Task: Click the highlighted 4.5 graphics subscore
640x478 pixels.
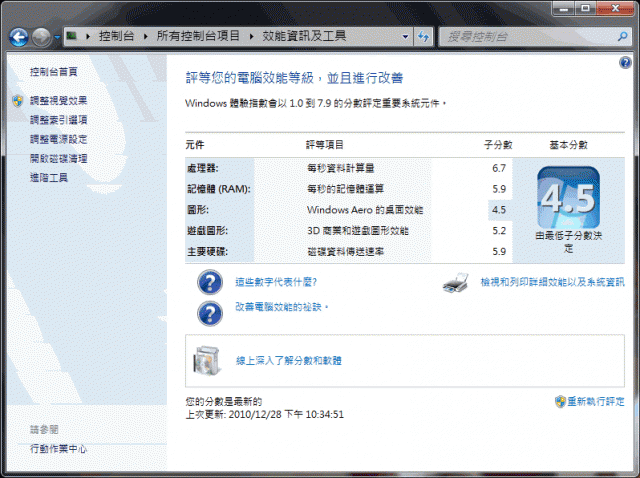Action: tap(499, 210)
